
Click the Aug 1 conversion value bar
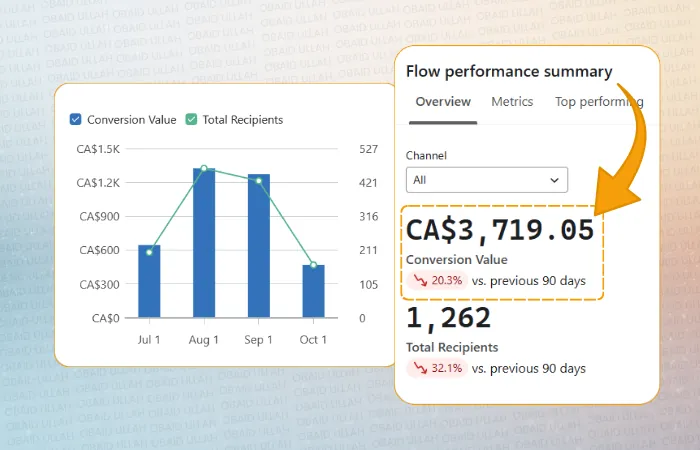point(204,243)
